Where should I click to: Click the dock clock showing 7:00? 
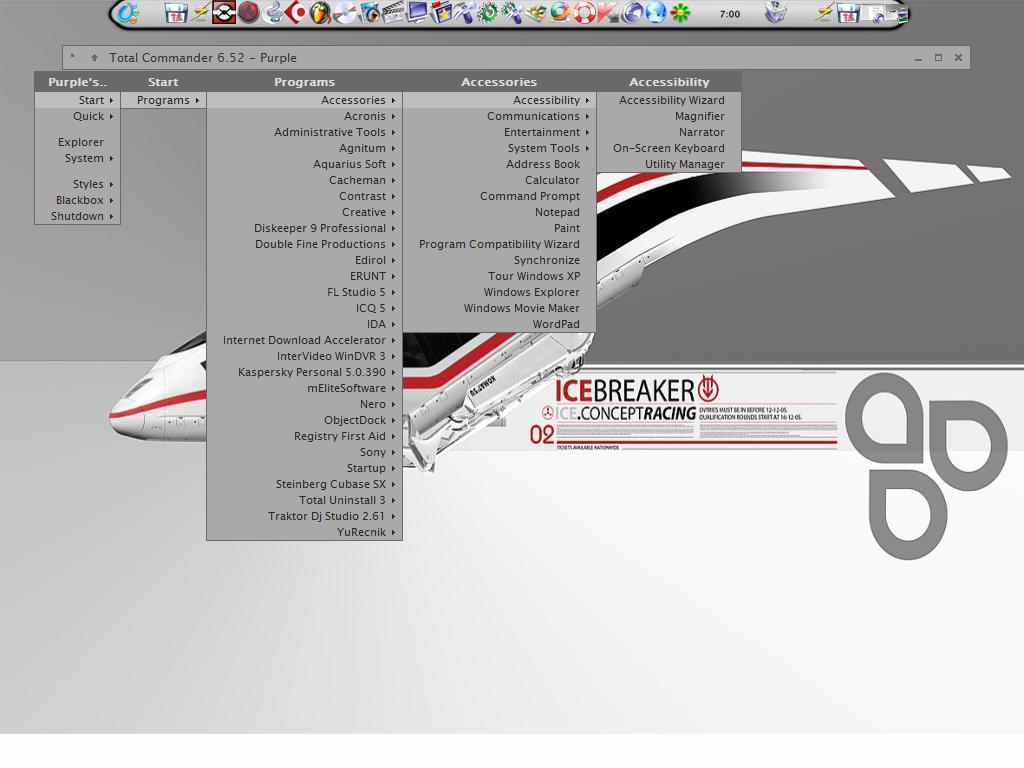coord(729,14)
